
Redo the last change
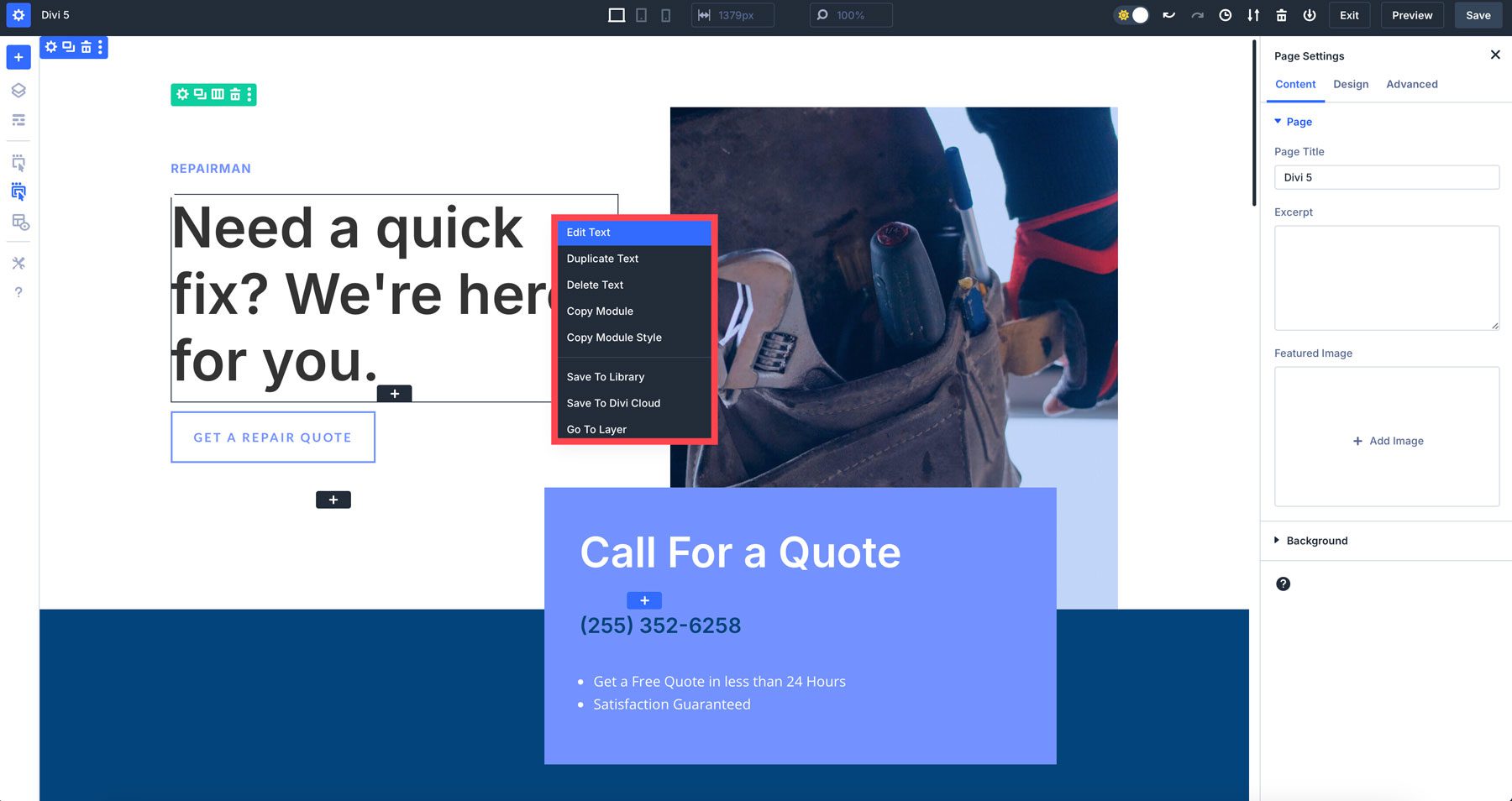pos(1198,15)
